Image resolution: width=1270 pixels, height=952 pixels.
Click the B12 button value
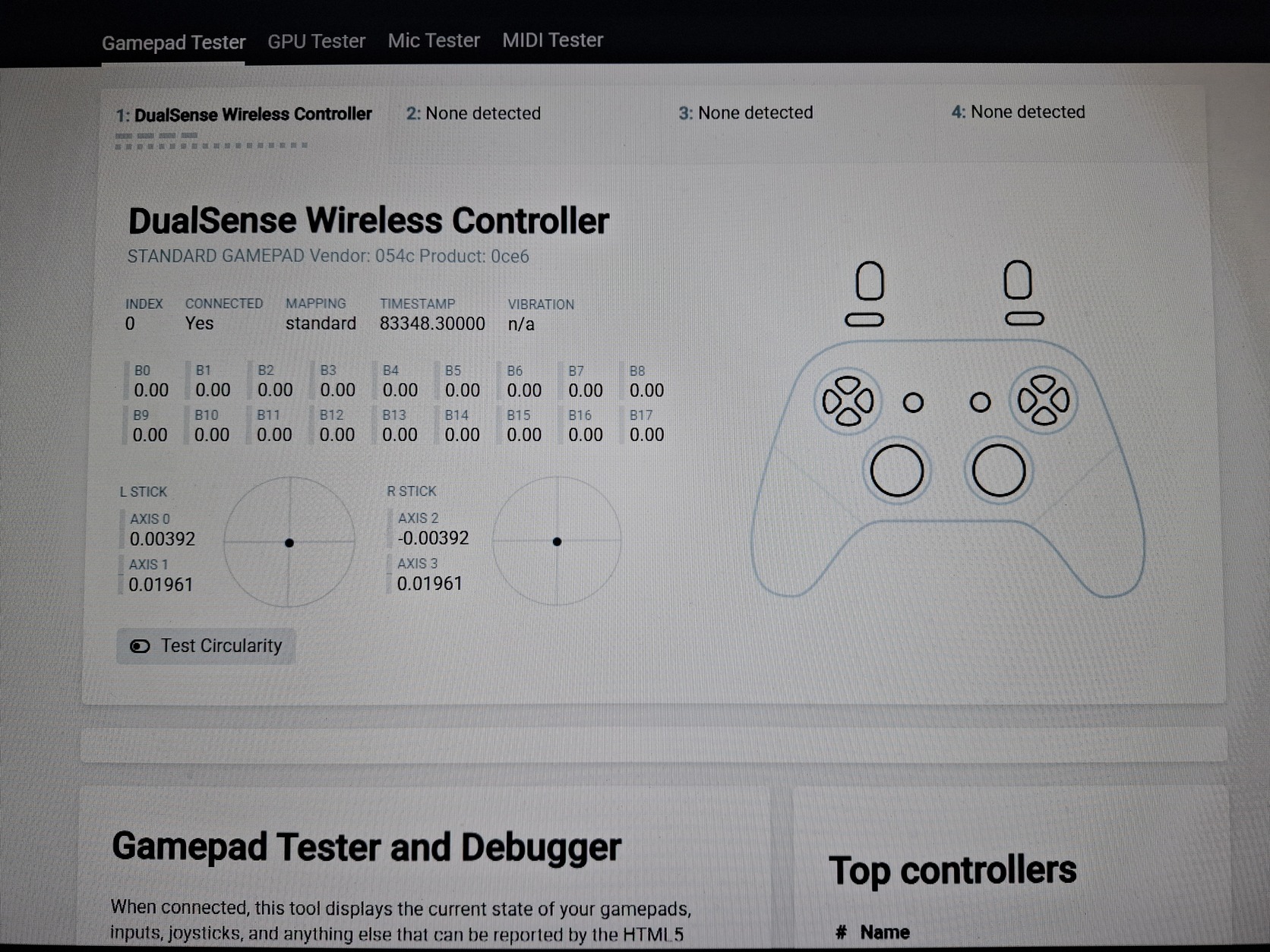click(x=336, y=435)
